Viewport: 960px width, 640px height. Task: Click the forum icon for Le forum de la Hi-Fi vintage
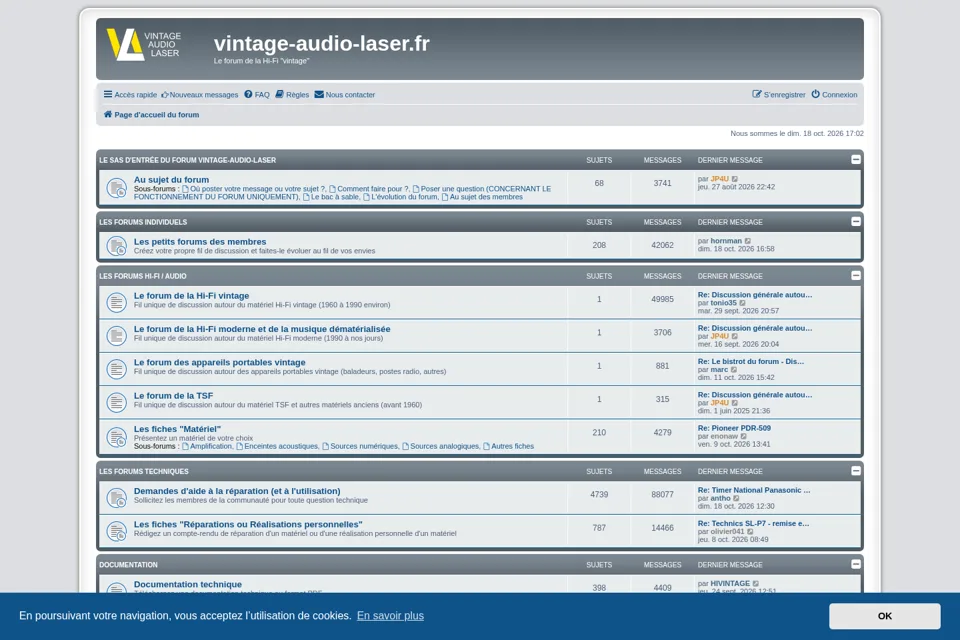116,302
